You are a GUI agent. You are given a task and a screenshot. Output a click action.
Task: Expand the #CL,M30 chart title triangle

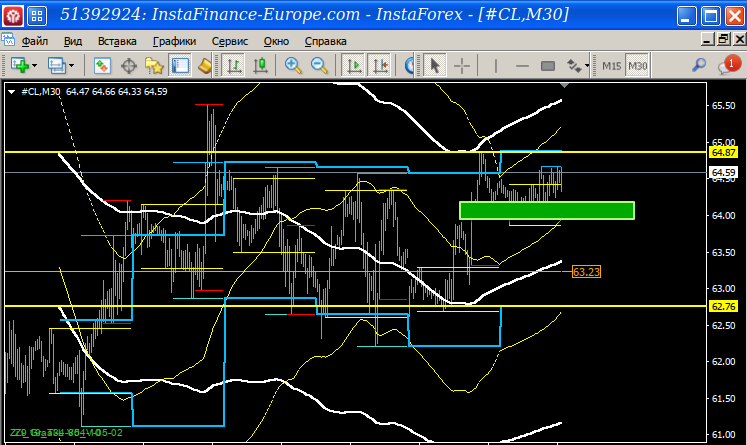pyautogui.click(x=11, y=91)
